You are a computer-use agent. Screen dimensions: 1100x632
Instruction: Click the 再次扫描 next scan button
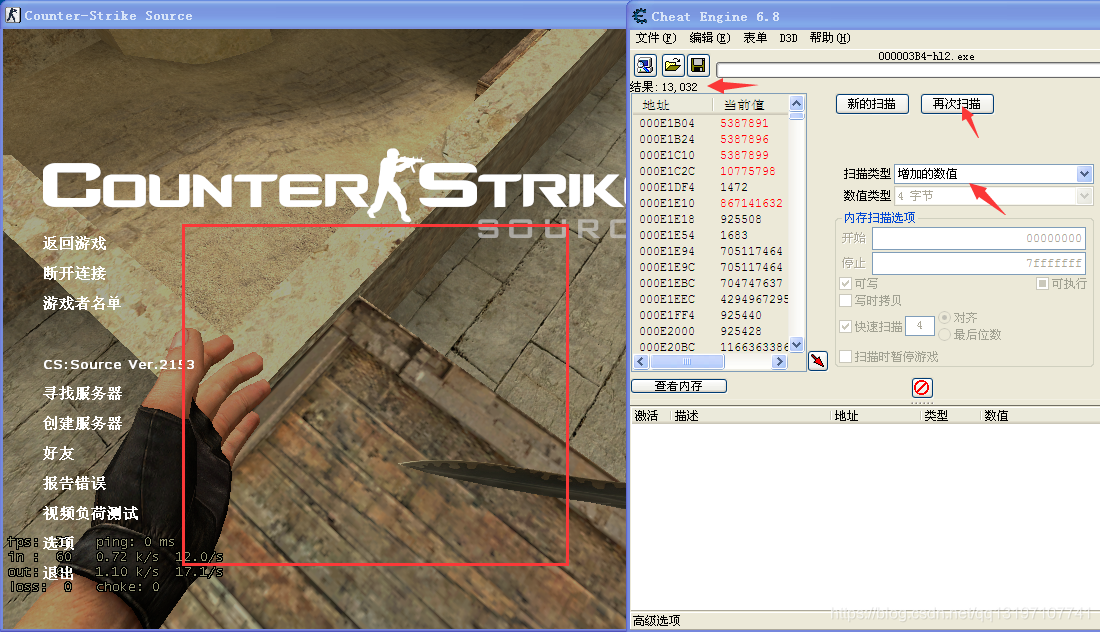(957, 104)
